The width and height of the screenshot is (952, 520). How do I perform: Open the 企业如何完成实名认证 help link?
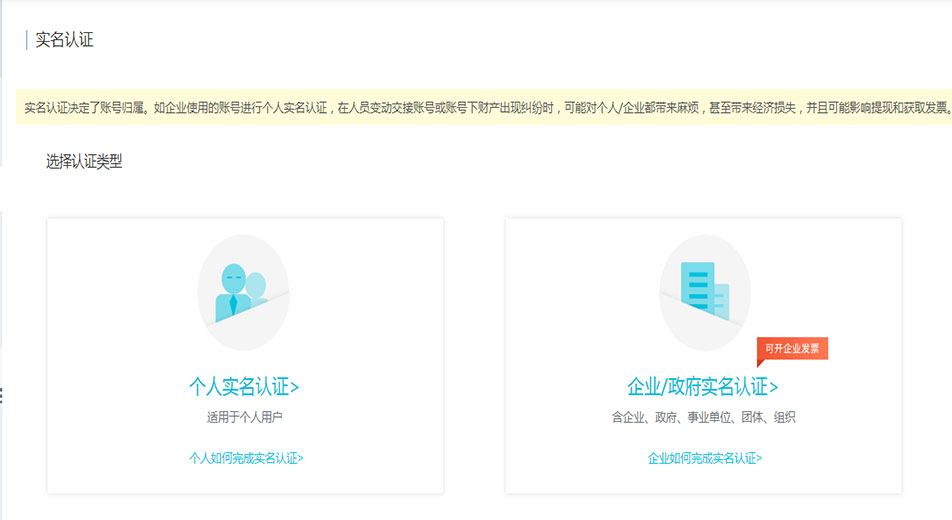(704, 458)
